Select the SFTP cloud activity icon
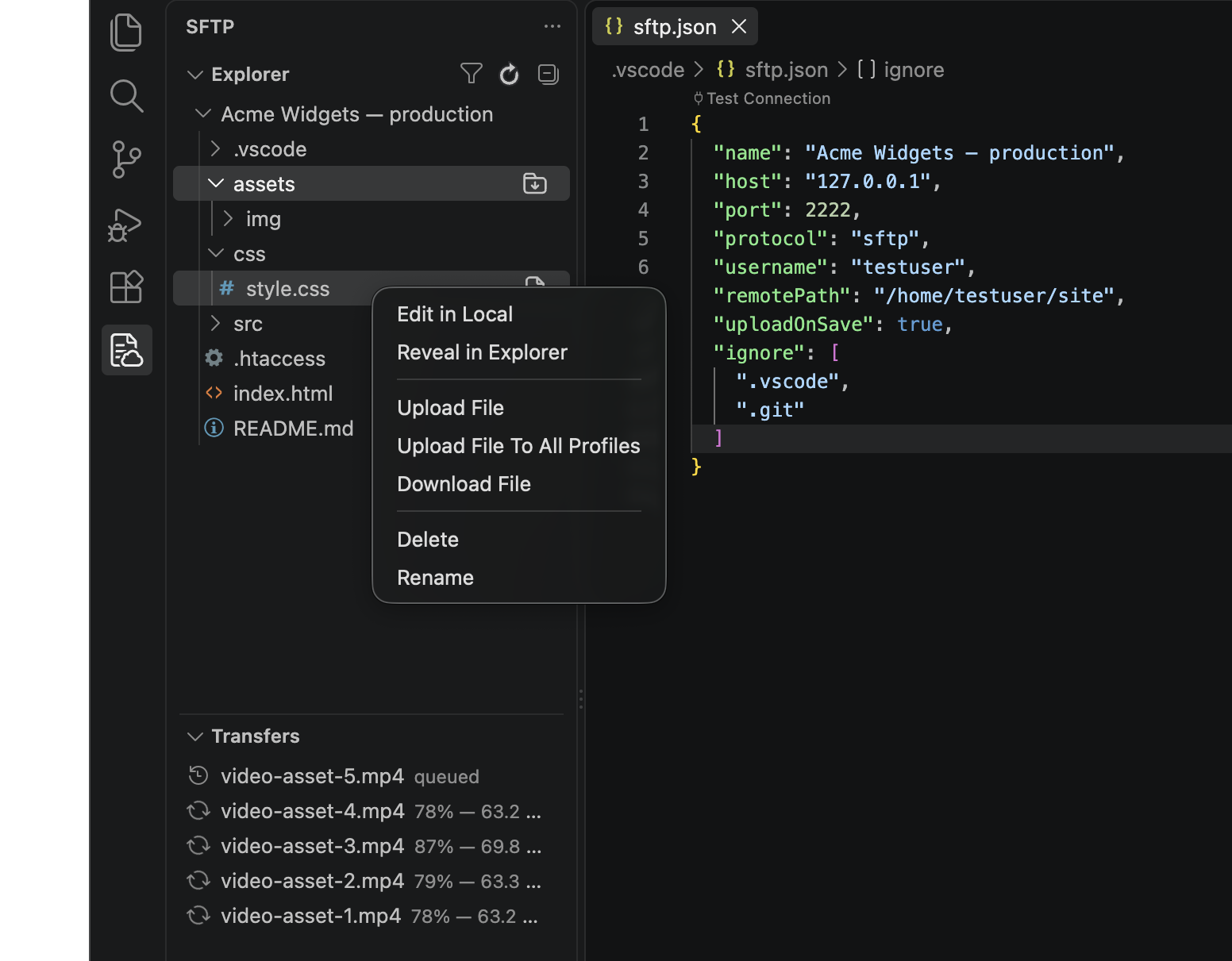The image size is (1232, 961). click(x=126, y=350)
